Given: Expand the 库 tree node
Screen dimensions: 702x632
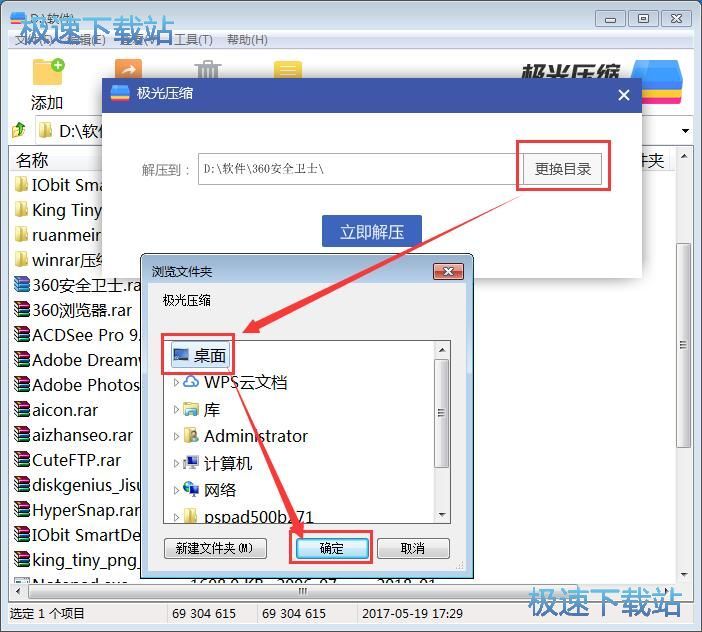Looking at the screenshot, I should pyautogui.click(x=176, y=409).
